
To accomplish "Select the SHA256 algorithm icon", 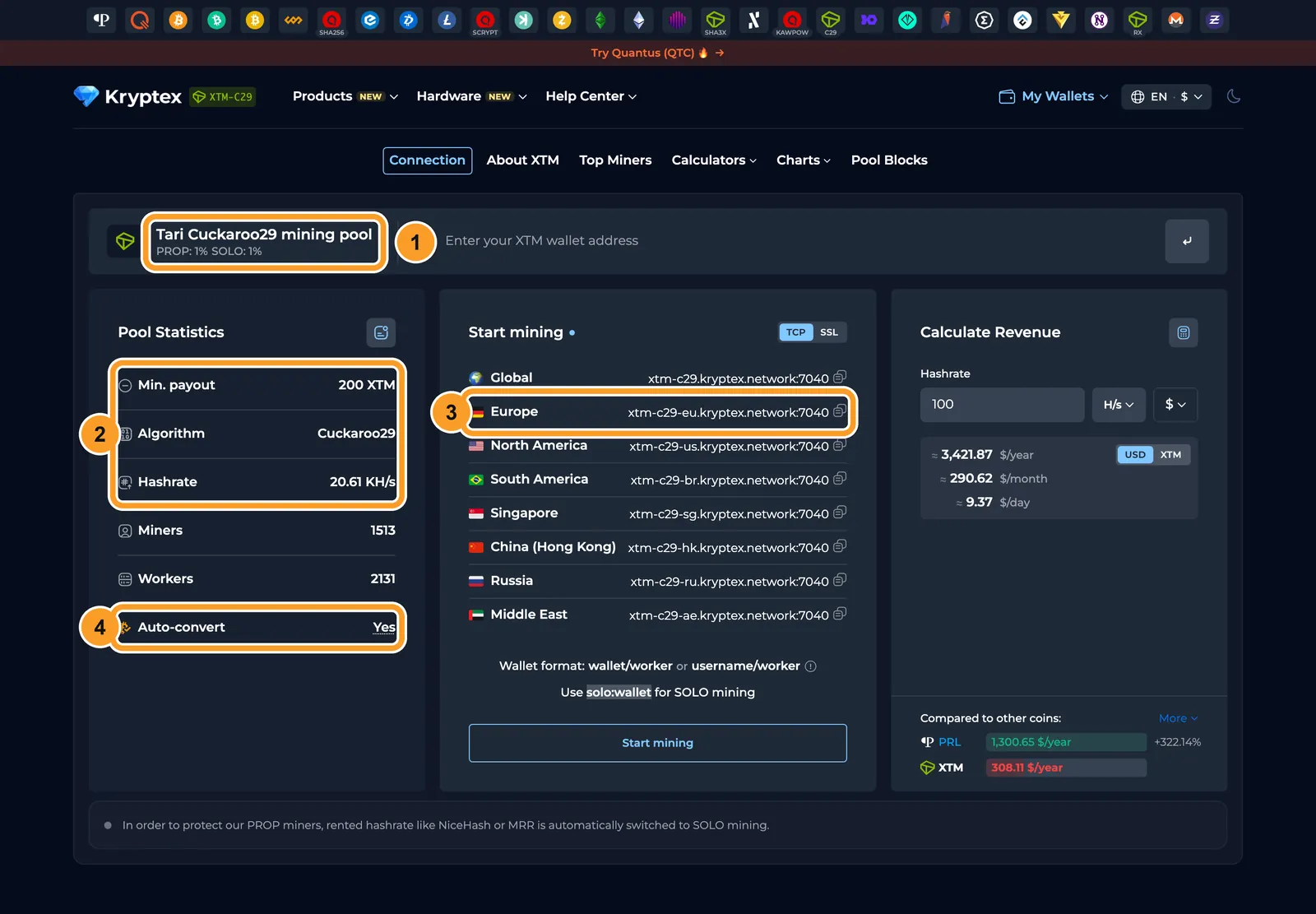I will pyautogui.click(x=331, y=21).
